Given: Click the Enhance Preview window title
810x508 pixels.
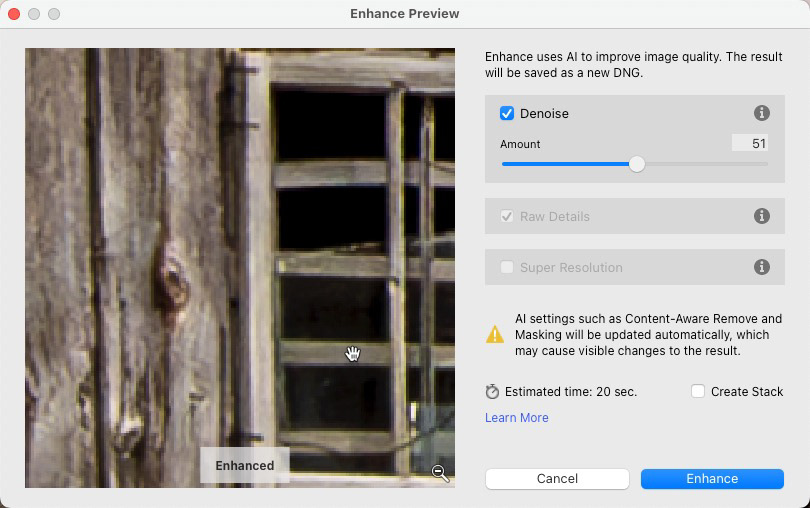Looking at the screenshot, I should 404,13.
